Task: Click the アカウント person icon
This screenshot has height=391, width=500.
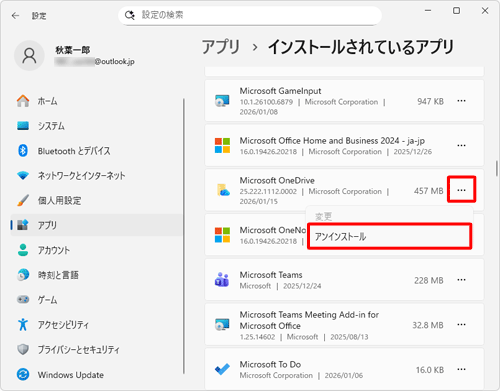Action: click(x=23, y=250)
